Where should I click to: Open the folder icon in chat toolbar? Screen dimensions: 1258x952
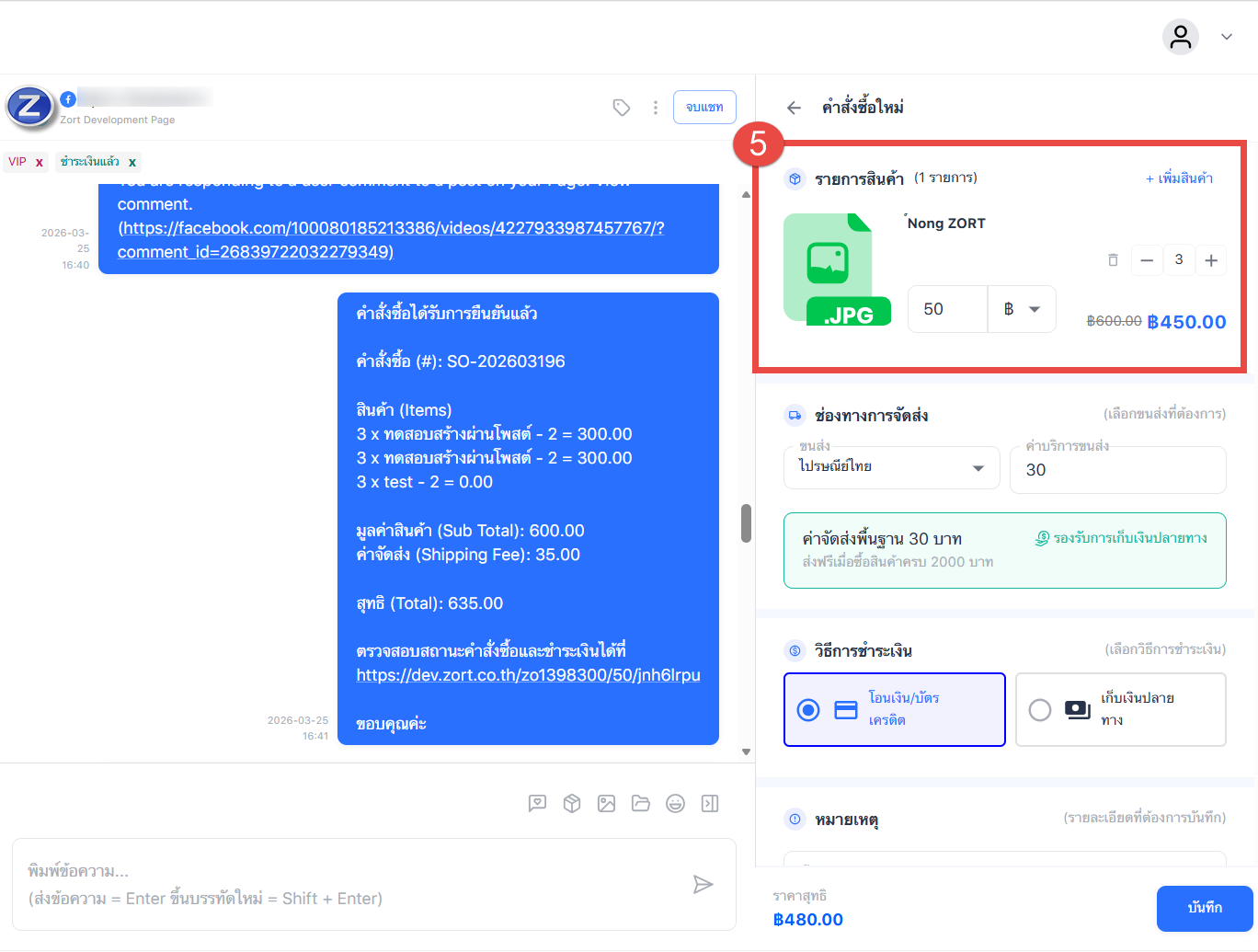641,804
